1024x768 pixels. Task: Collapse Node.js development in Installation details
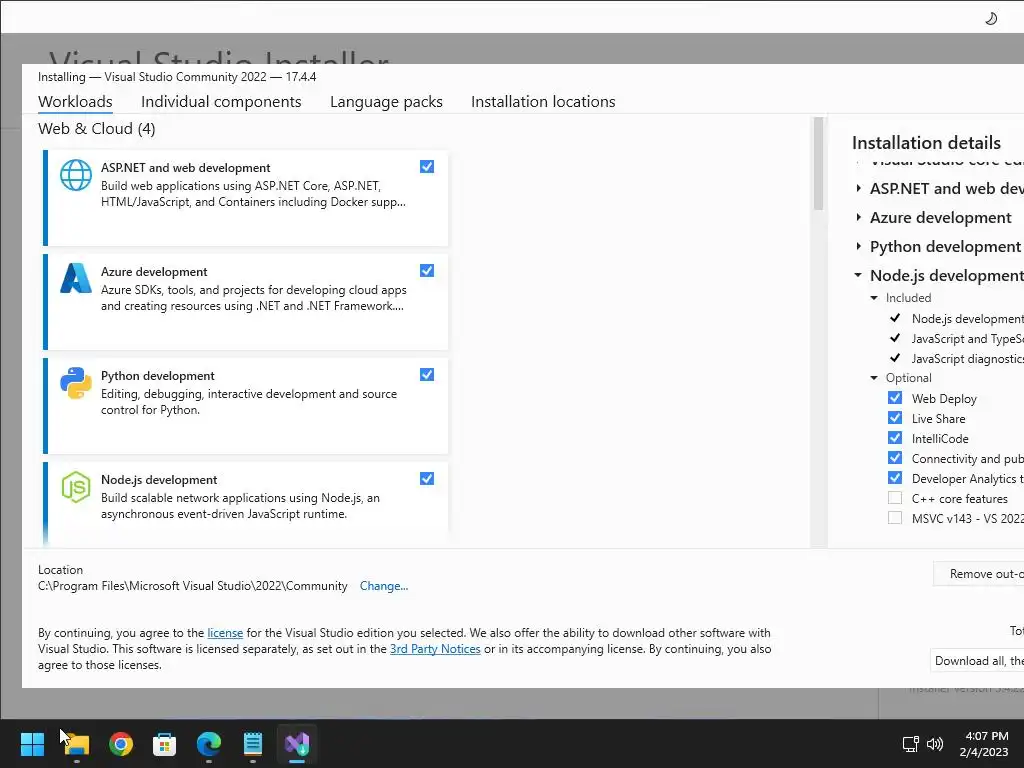point(858,275)
